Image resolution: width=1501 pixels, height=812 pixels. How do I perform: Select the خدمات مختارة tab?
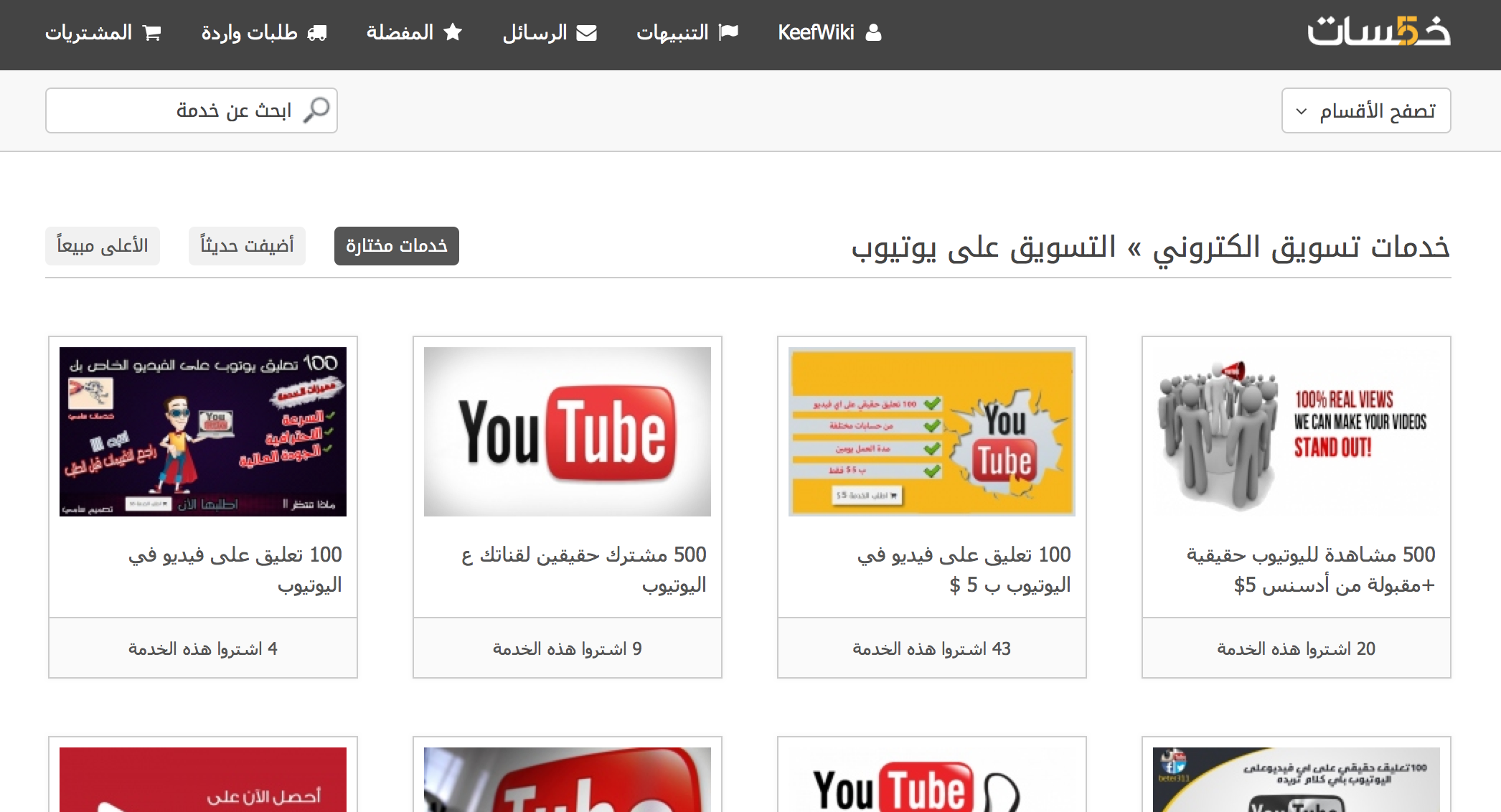[x=397, y=246]
